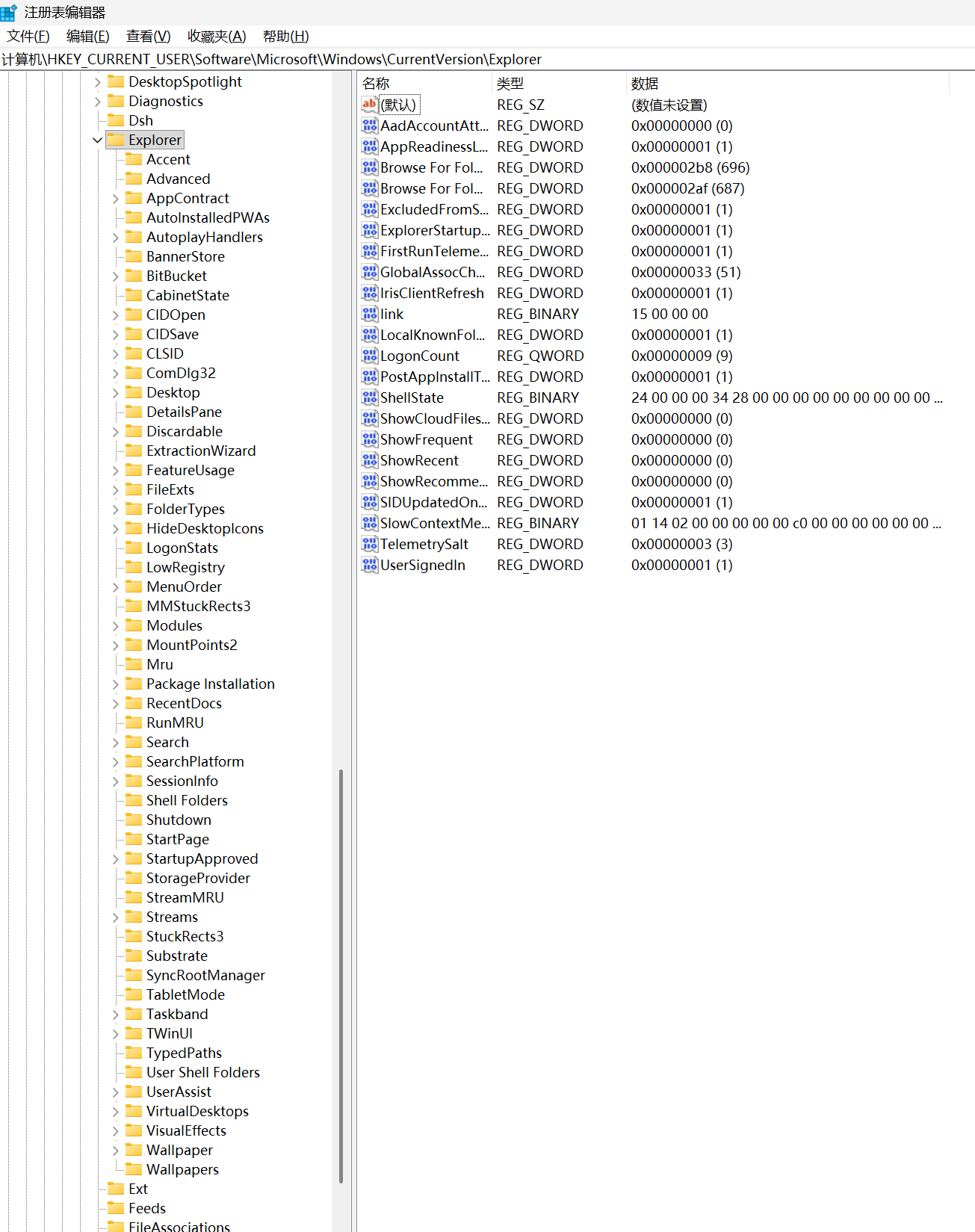Select the ExcludedFromS... value name
The height and width of the screenshot is (1232, 975).
[x=434, y=209]
